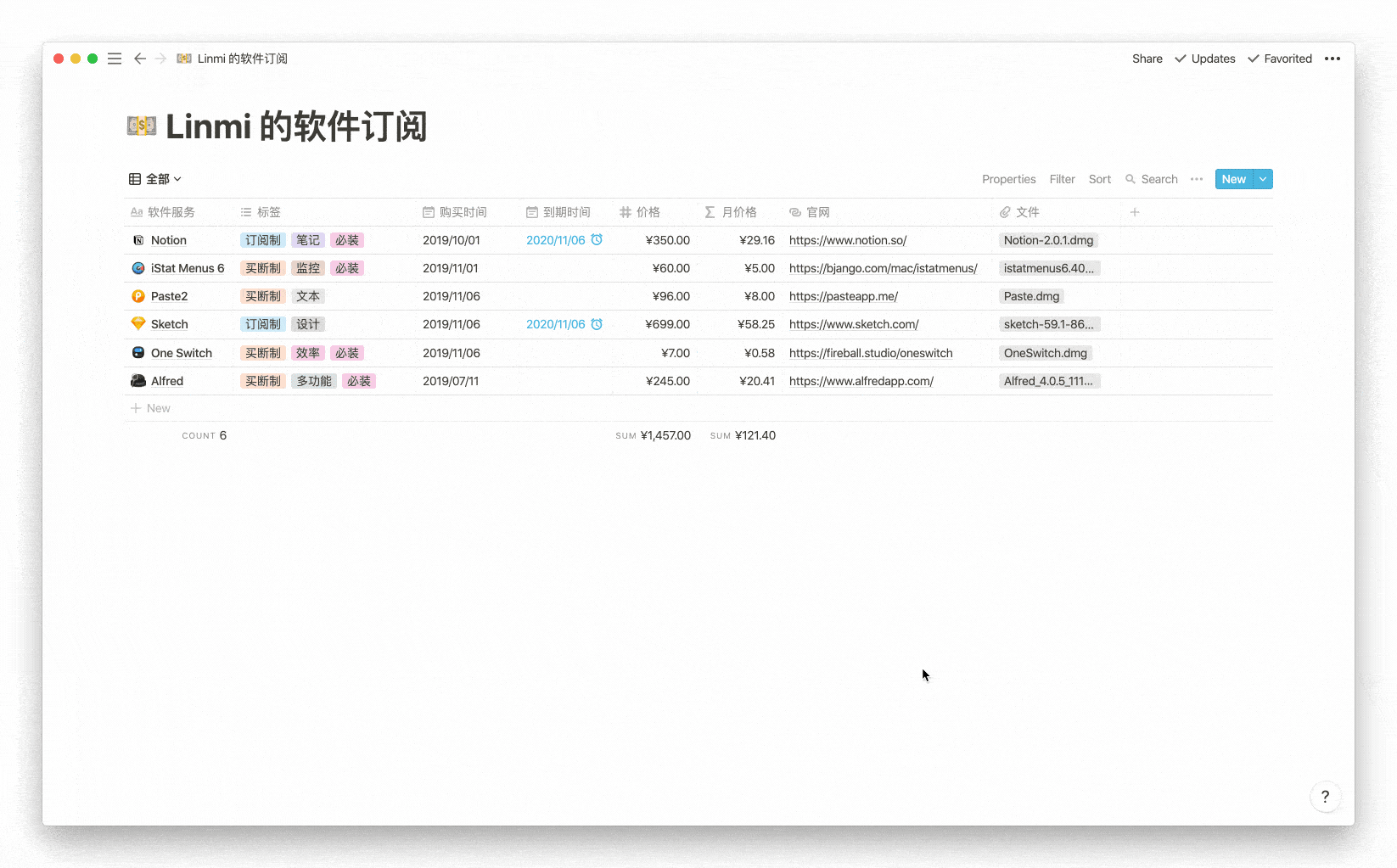Image resolution: width=1397 pixels, height=868 pixels.
Task: Select the Sketch row name
Action: [170, 324]
